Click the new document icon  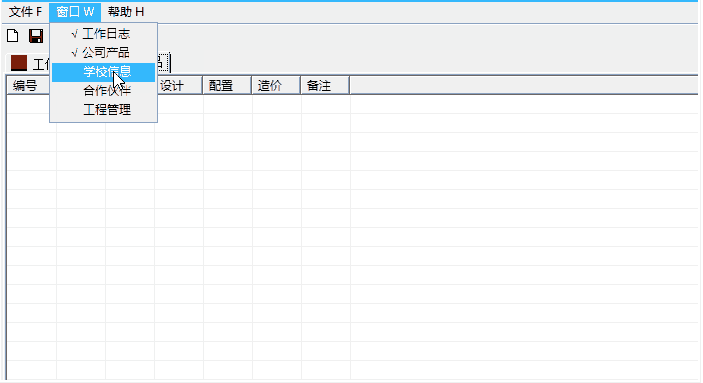click(x=13, y=36)
